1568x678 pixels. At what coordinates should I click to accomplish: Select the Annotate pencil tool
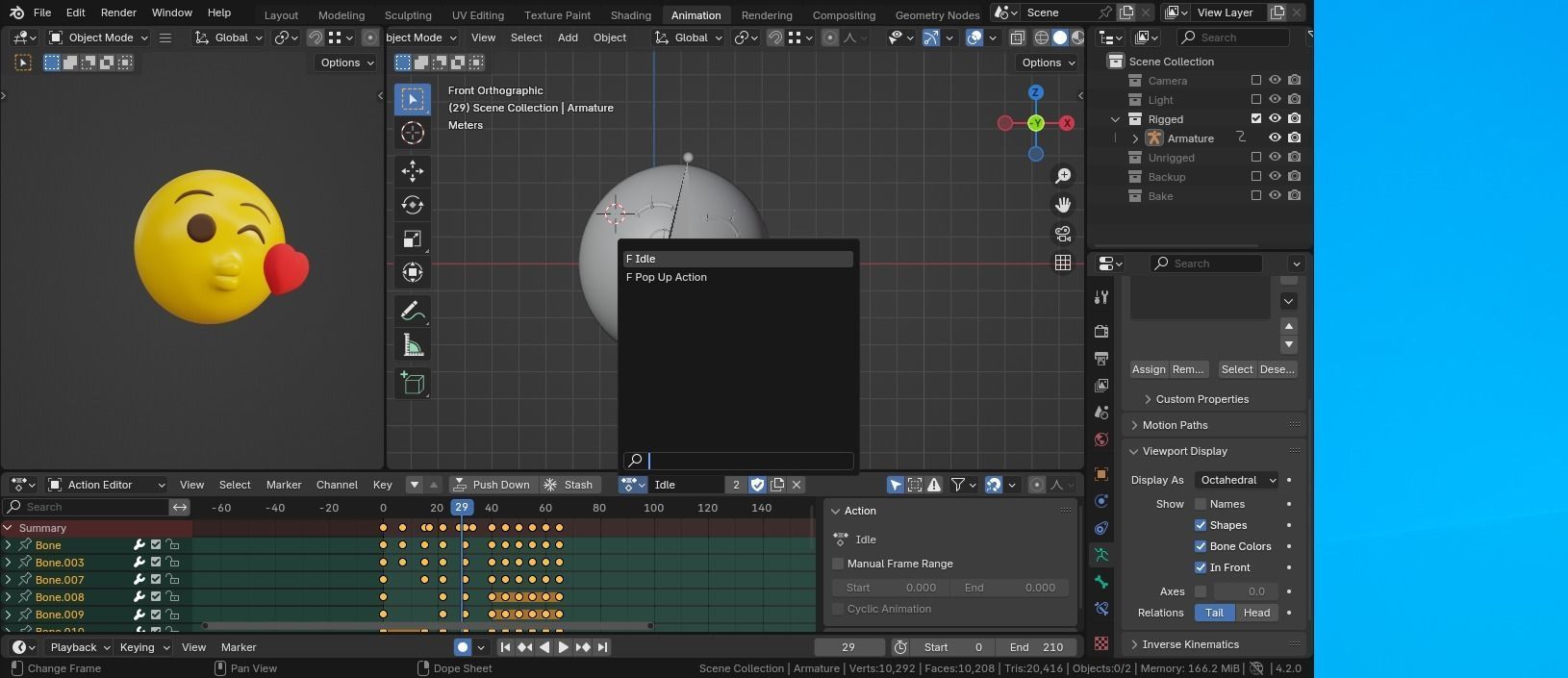click(x=413, y=311)
